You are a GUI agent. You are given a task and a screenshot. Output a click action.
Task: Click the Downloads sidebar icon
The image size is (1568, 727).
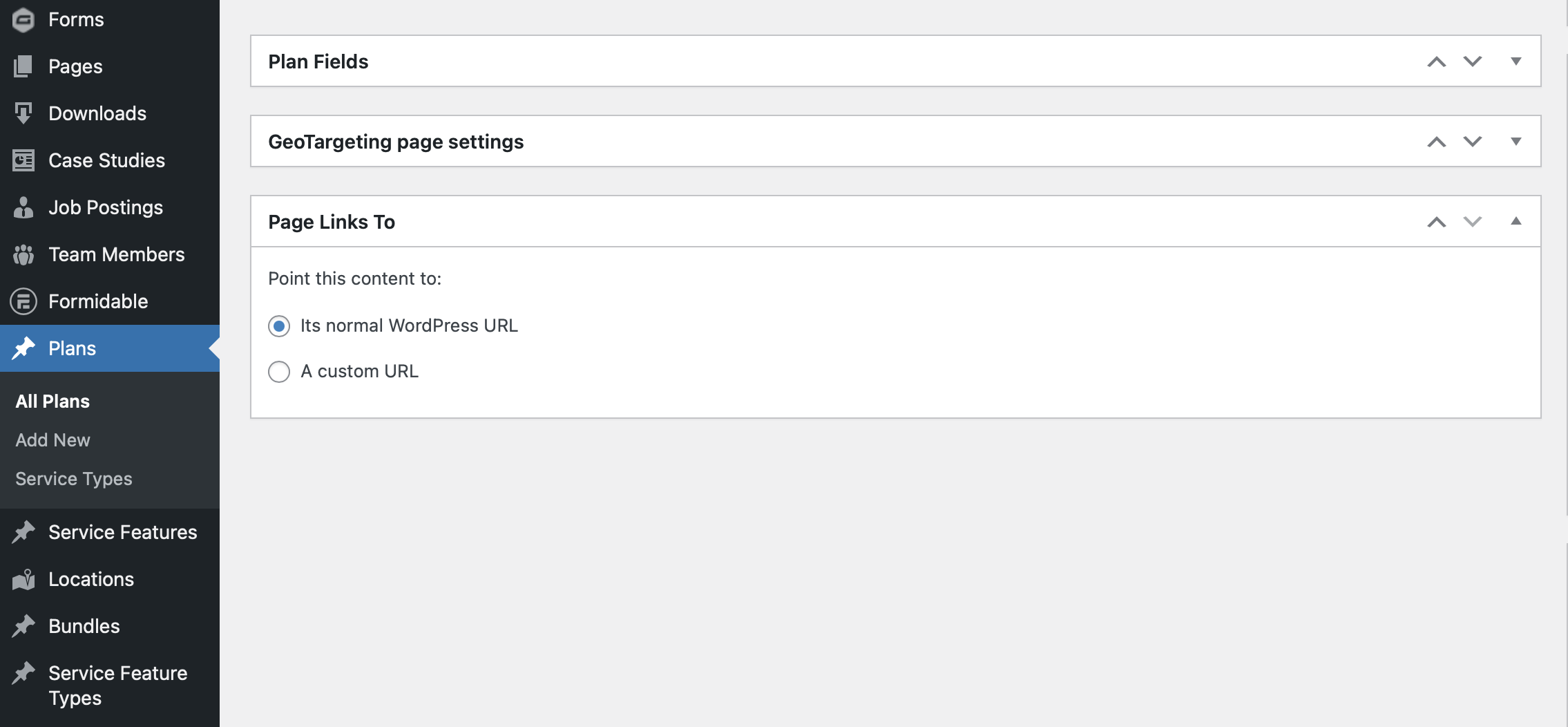click(x=23, y=113)
